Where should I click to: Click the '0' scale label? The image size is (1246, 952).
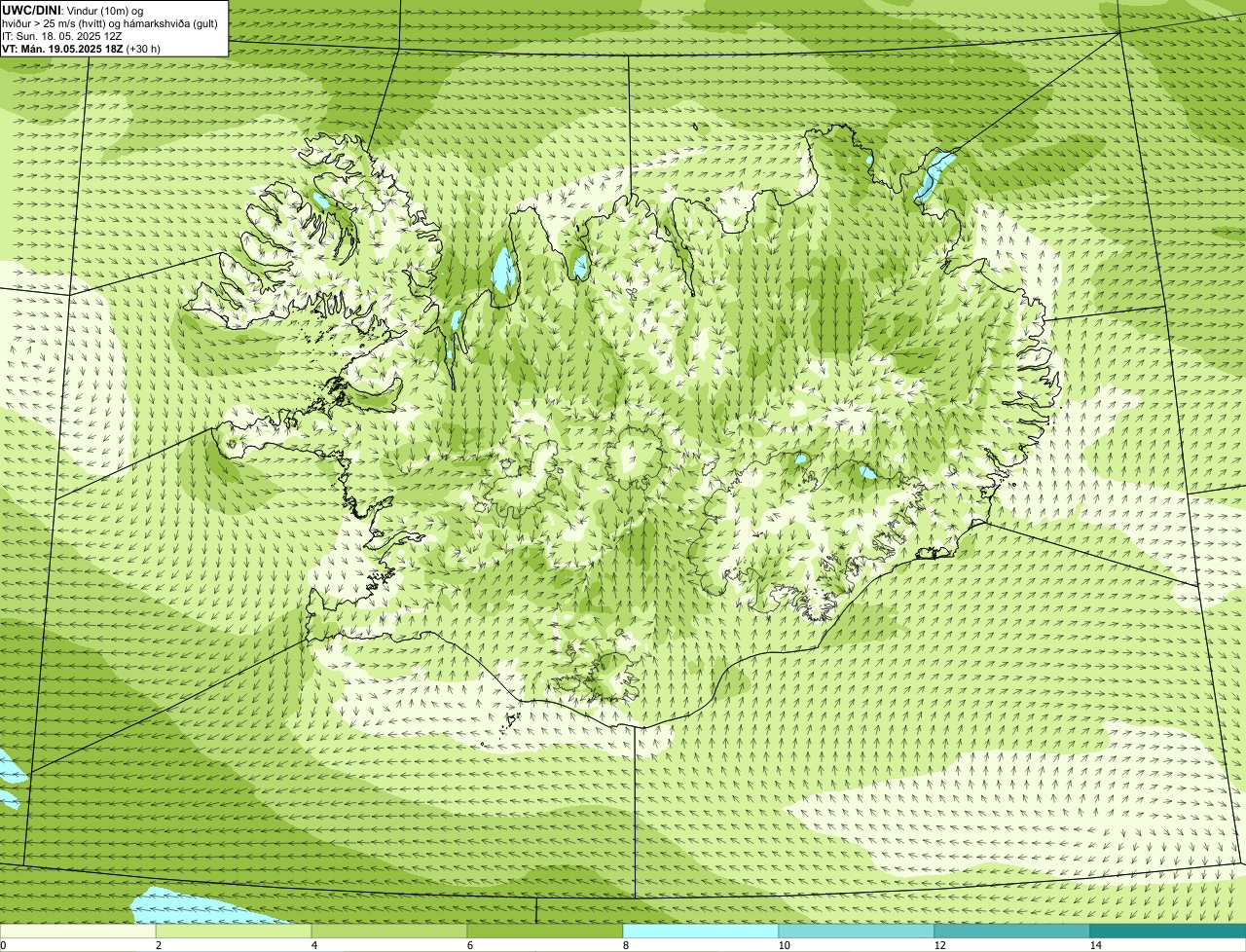[x=3, y=945]
